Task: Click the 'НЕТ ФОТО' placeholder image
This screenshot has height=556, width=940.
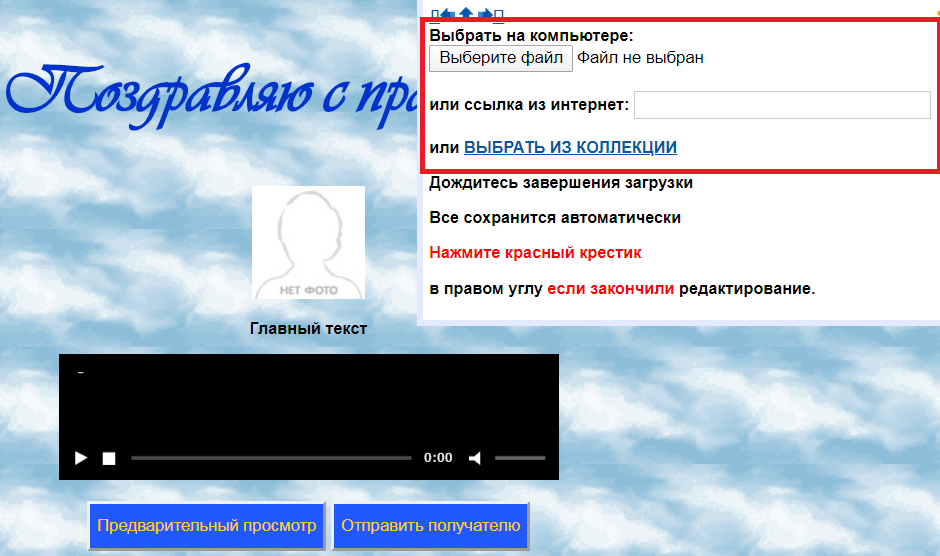Action: coord(308,243)
